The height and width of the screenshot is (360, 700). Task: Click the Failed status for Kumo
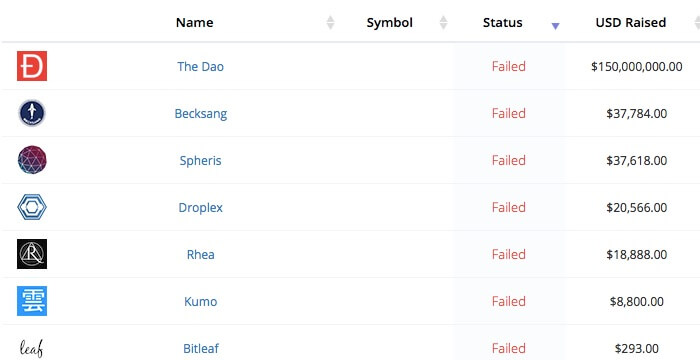tap(508, 301)
